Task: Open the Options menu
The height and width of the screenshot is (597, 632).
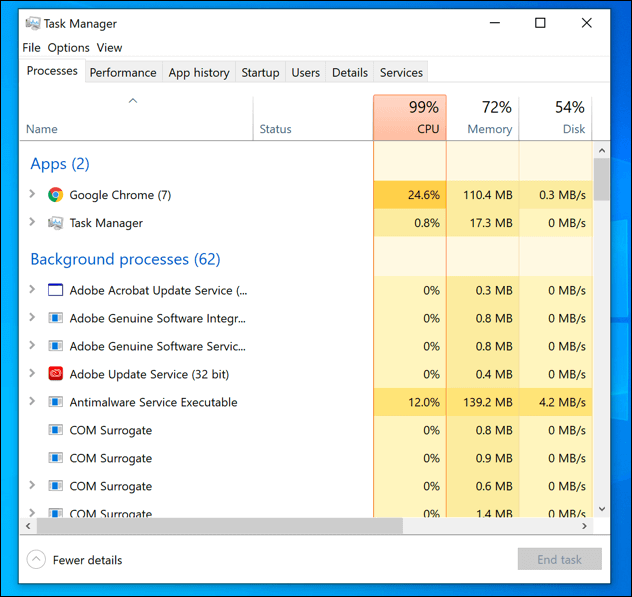Action: click(69, 47)
